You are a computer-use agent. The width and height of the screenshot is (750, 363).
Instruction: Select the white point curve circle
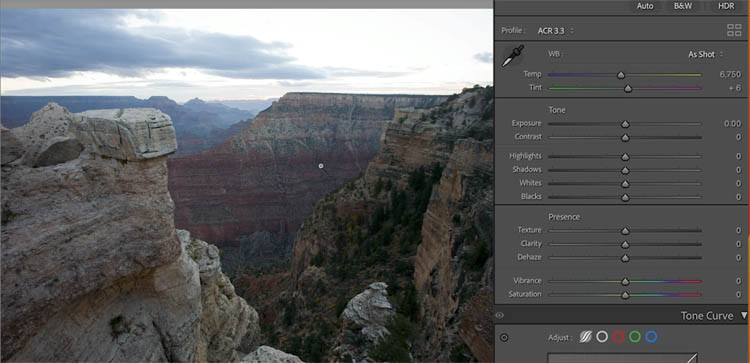coord(602,337)
